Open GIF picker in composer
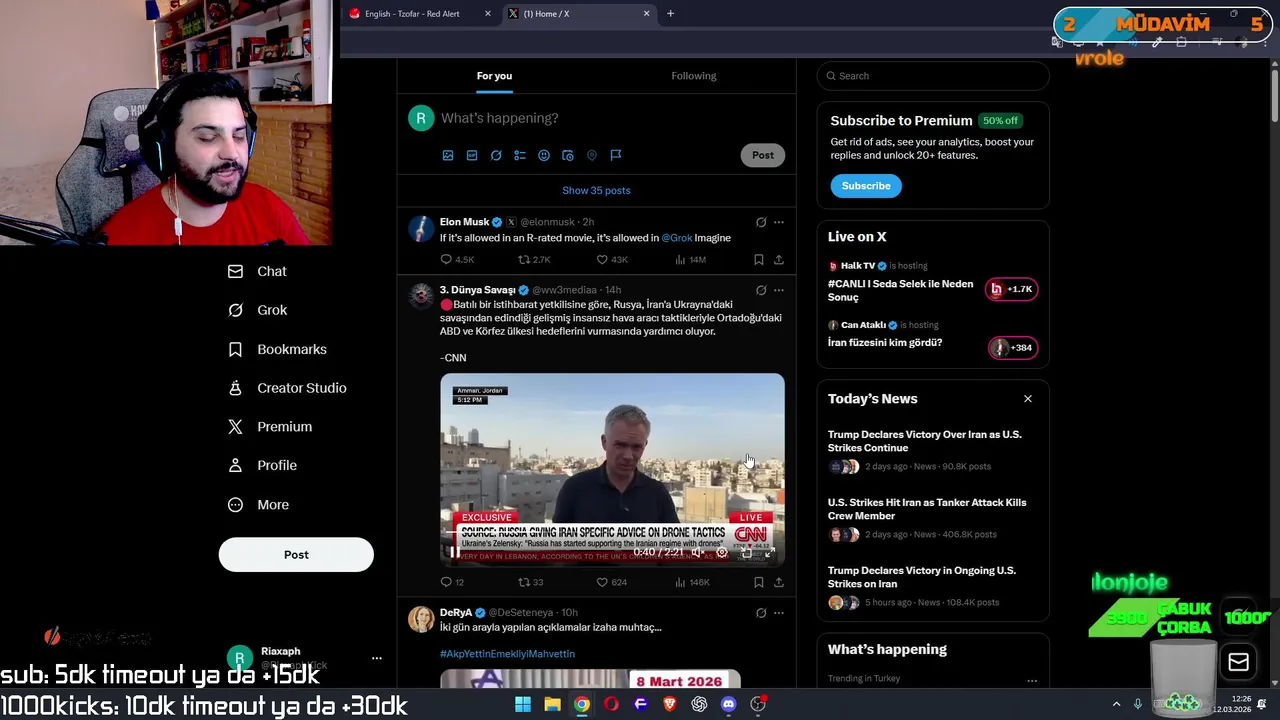Image resolution: width=1280 pixels, height=720 pixels. pos(472,155)
